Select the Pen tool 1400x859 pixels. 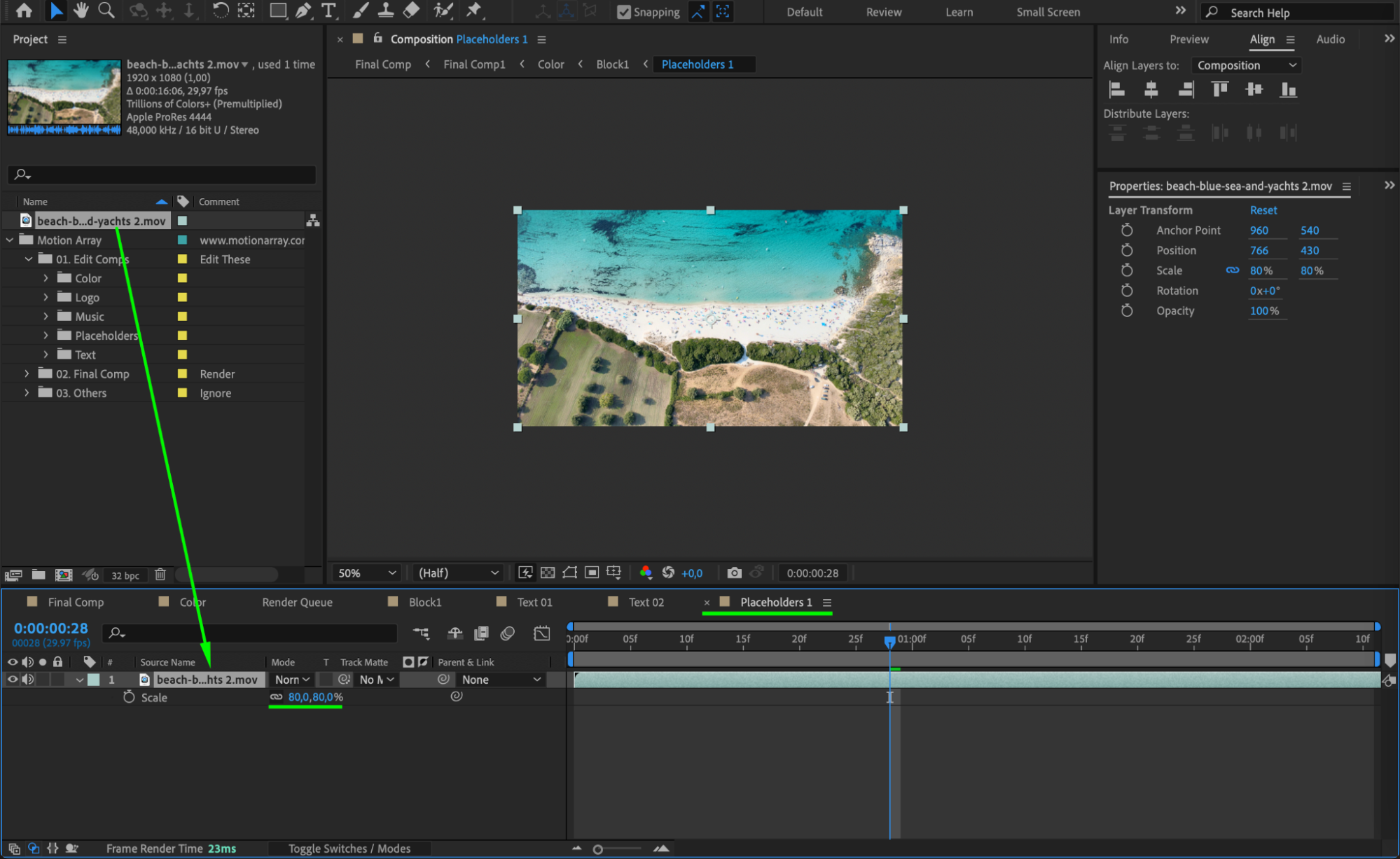(x=303, y=11)
